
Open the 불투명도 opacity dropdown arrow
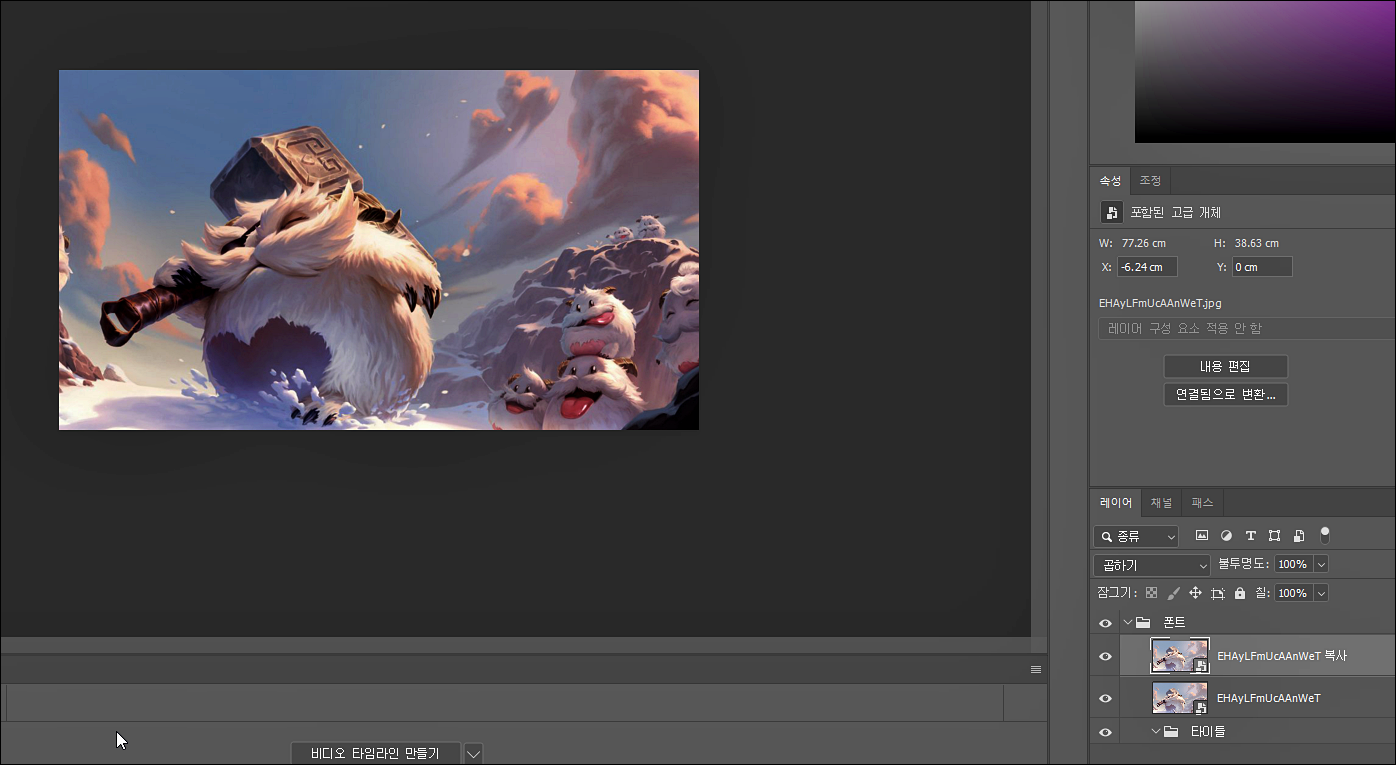tap(1321, 565)
